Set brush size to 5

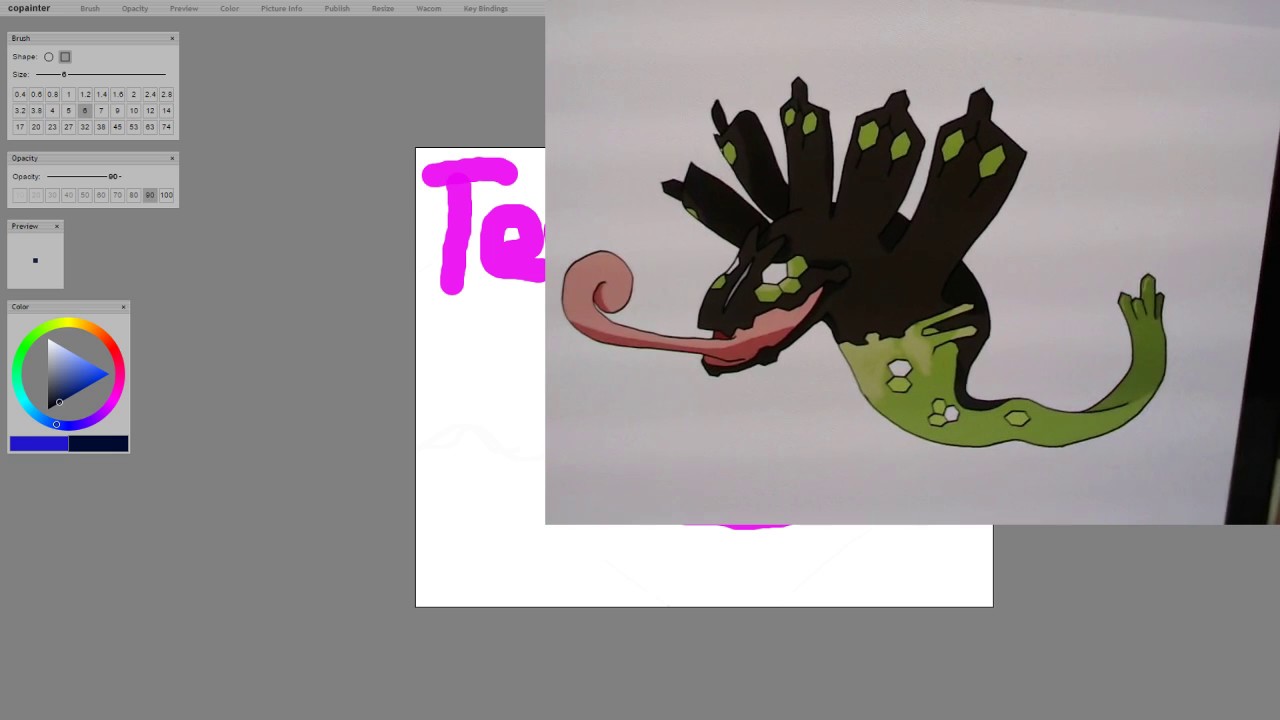tap(68, 111)
